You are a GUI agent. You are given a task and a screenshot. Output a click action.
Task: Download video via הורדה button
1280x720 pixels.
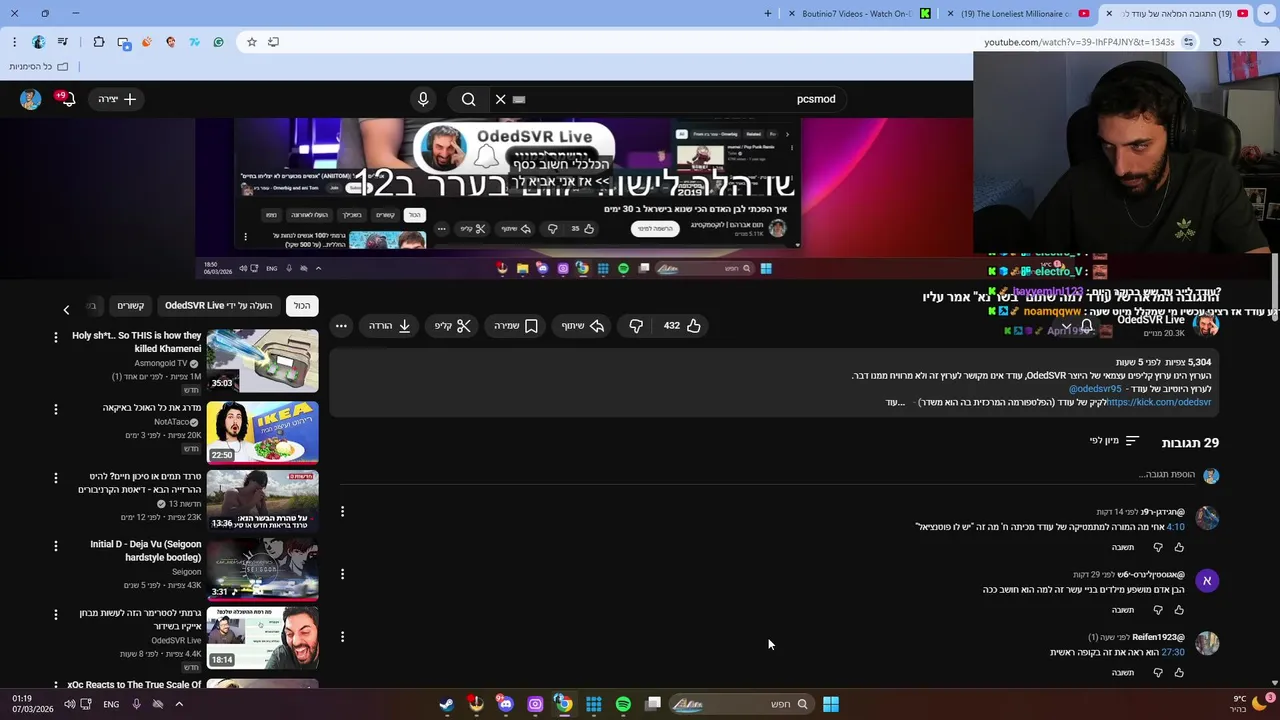[x=390, y=326]
